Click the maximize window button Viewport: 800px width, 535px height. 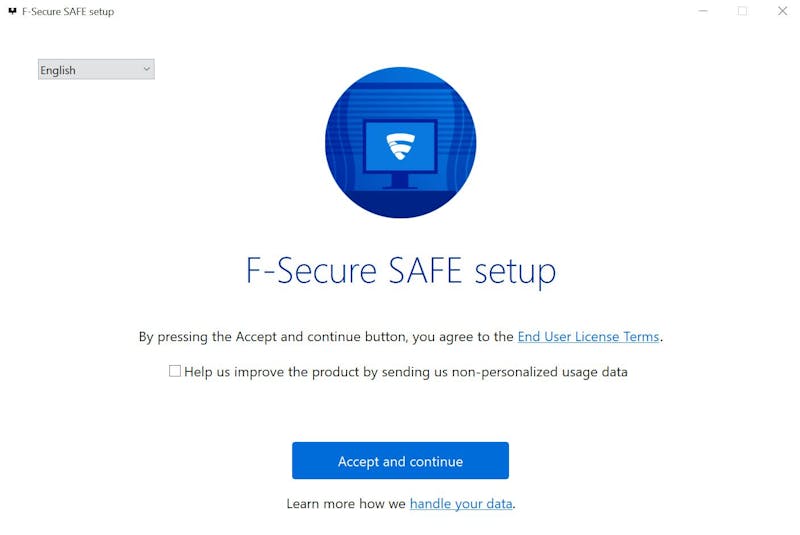(742, 12)
